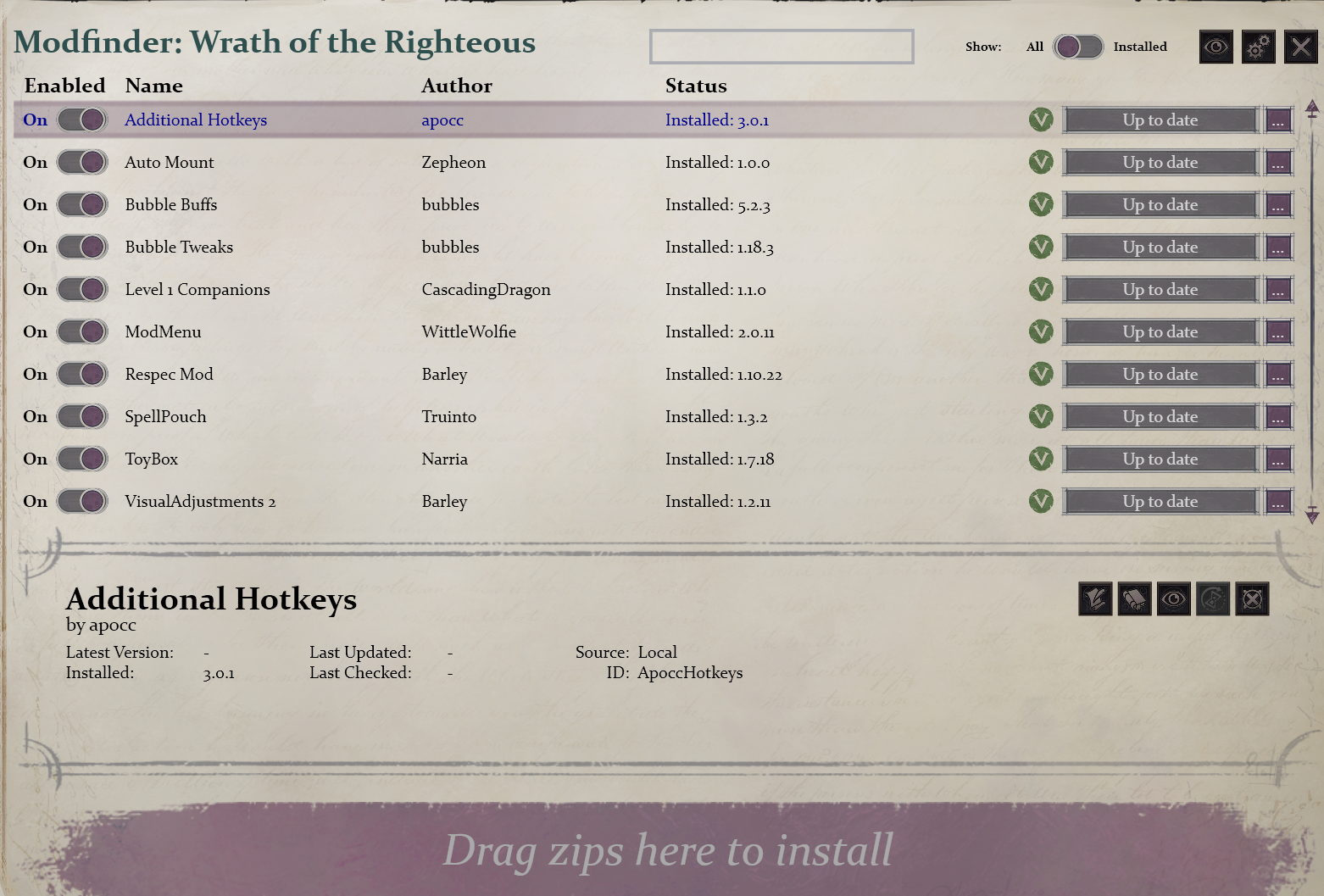Open the ellipsis menu for Auto Mount
Image resolution: width=1324 pixels, height=896 pixels.
coord(1278,162)
